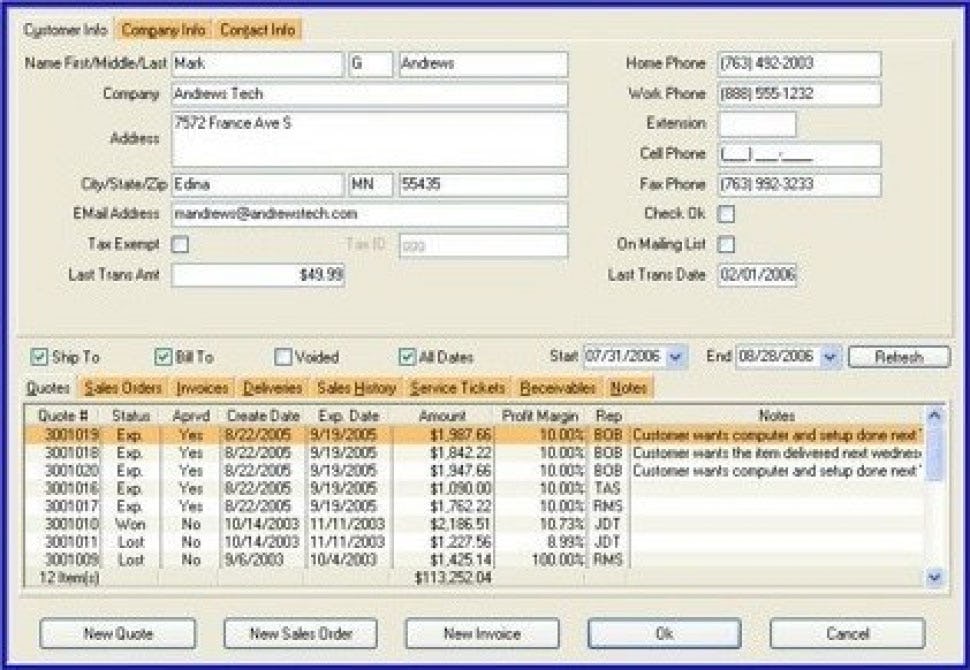
Task: Open the Receivables tab
Action: pyautogui.click(x=558, y=388)
